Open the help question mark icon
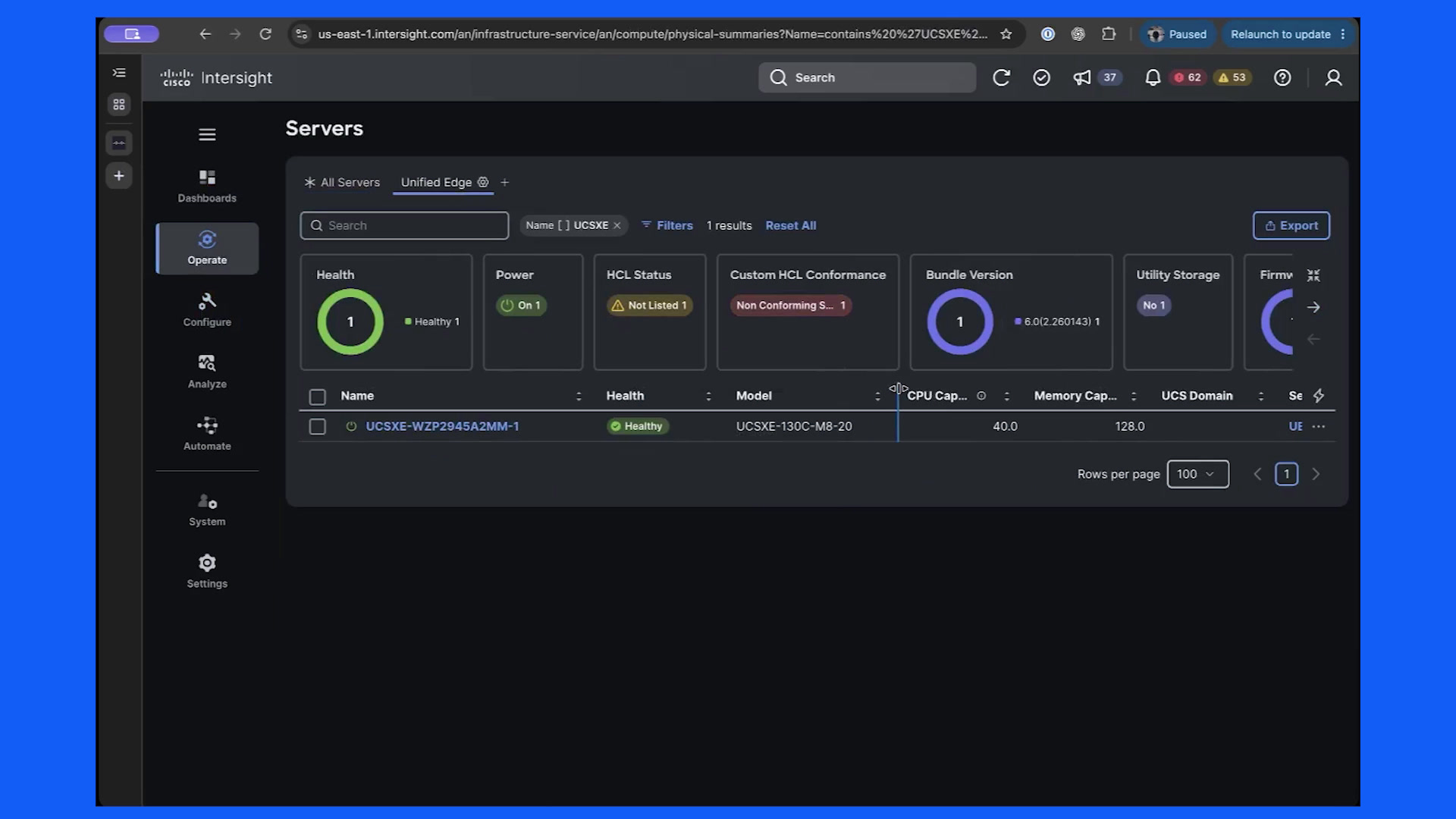 coord(1282,77)
